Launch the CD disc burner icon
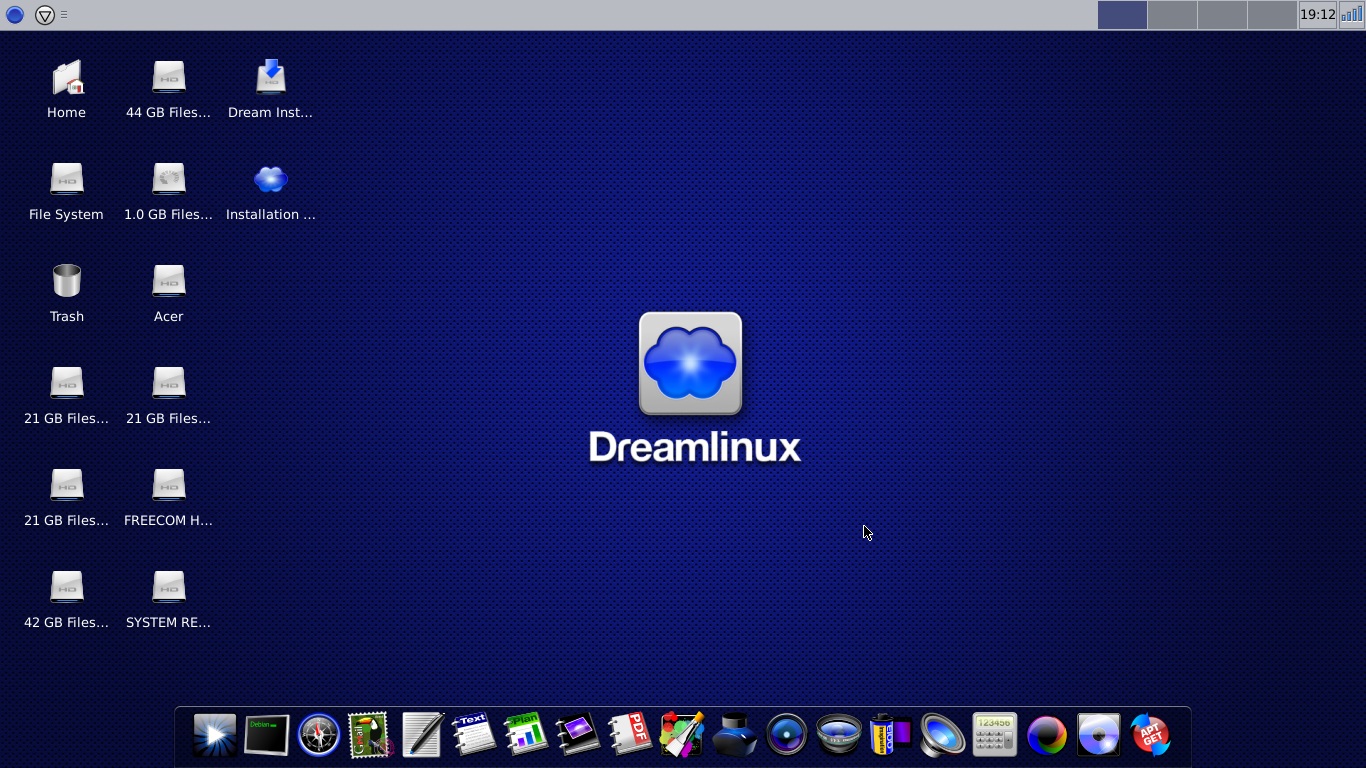The width and height of the screenshot is (1366, 768). pos(1099,735)
